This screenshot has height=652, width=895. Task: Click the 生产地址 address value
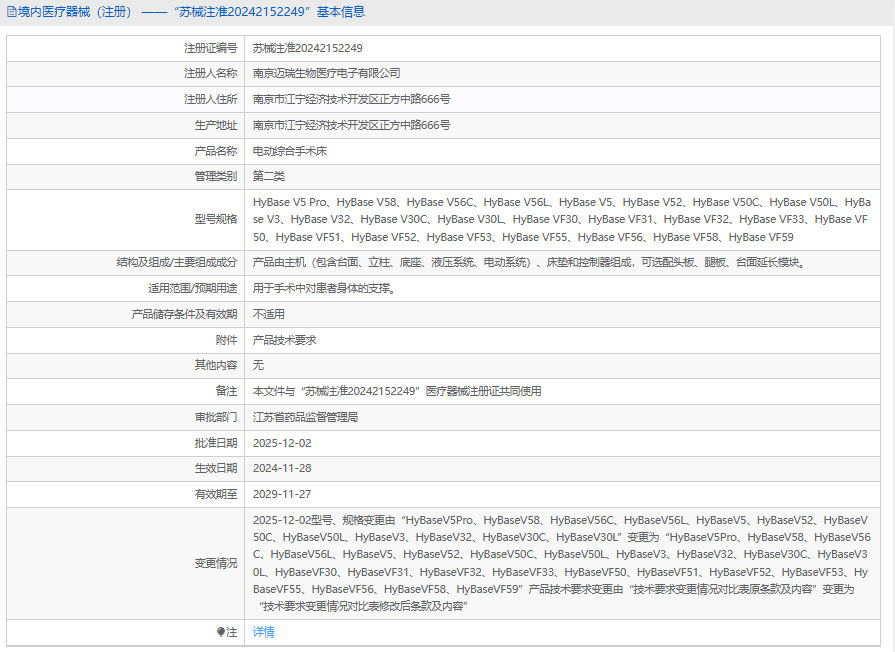pos(352,125)
